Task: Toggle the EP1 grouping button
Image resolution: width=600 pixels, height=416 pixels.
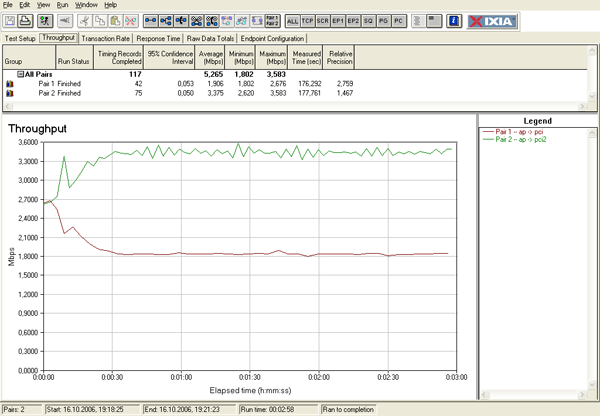Action: pyautogui.click(x=338, y=21)
